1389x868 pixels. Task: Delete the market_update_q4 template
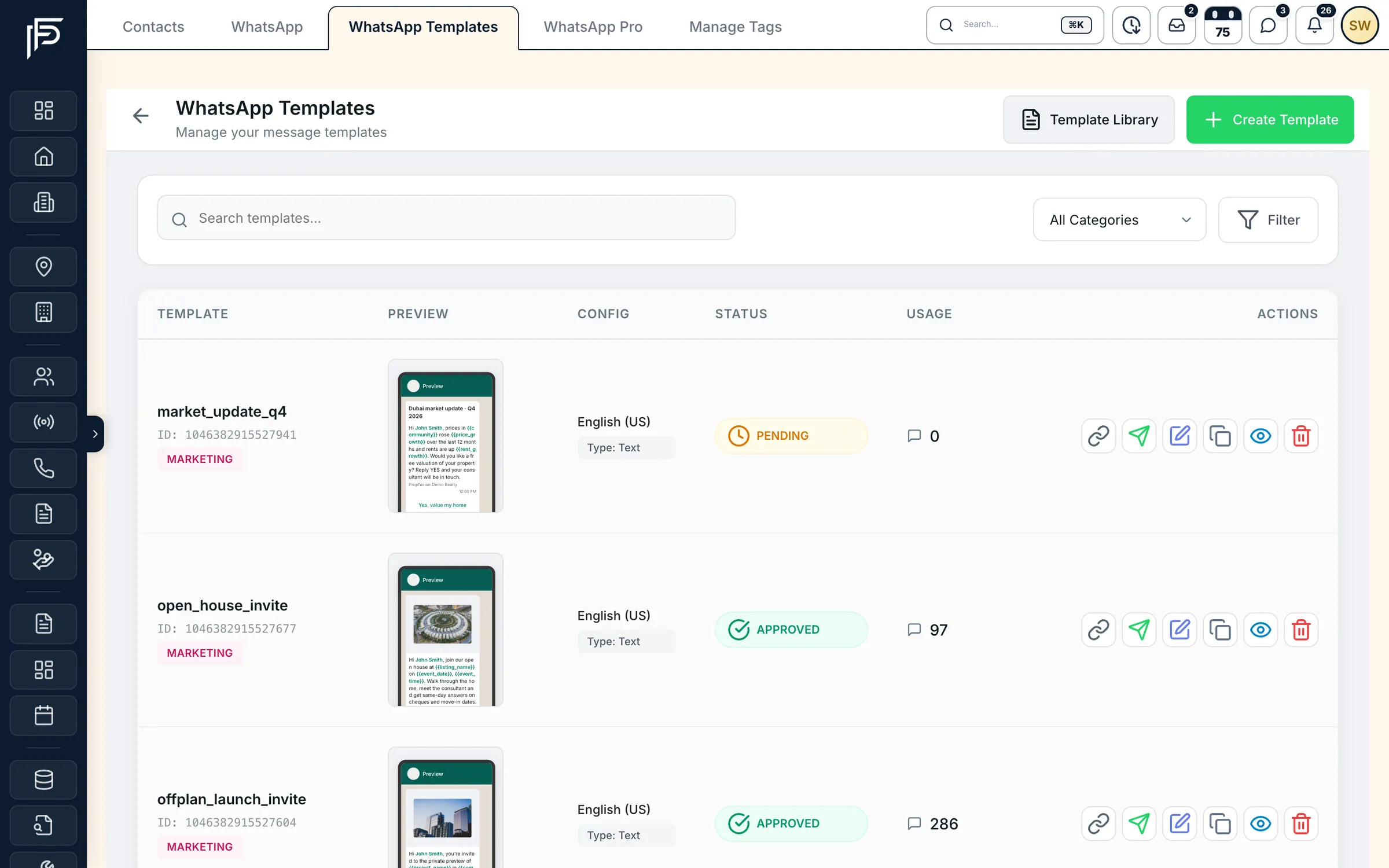click(1301, 436)
